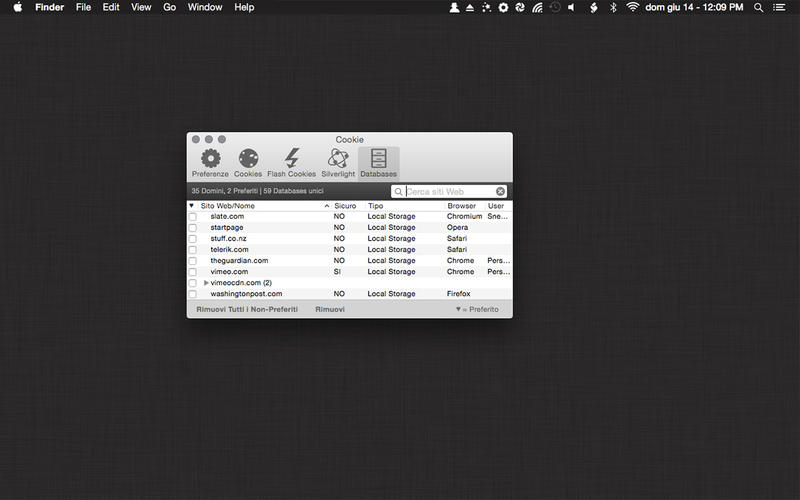Tick the checkbox for slate.com
This screenshot has width=800, height=500.
[x=193, y=217]
